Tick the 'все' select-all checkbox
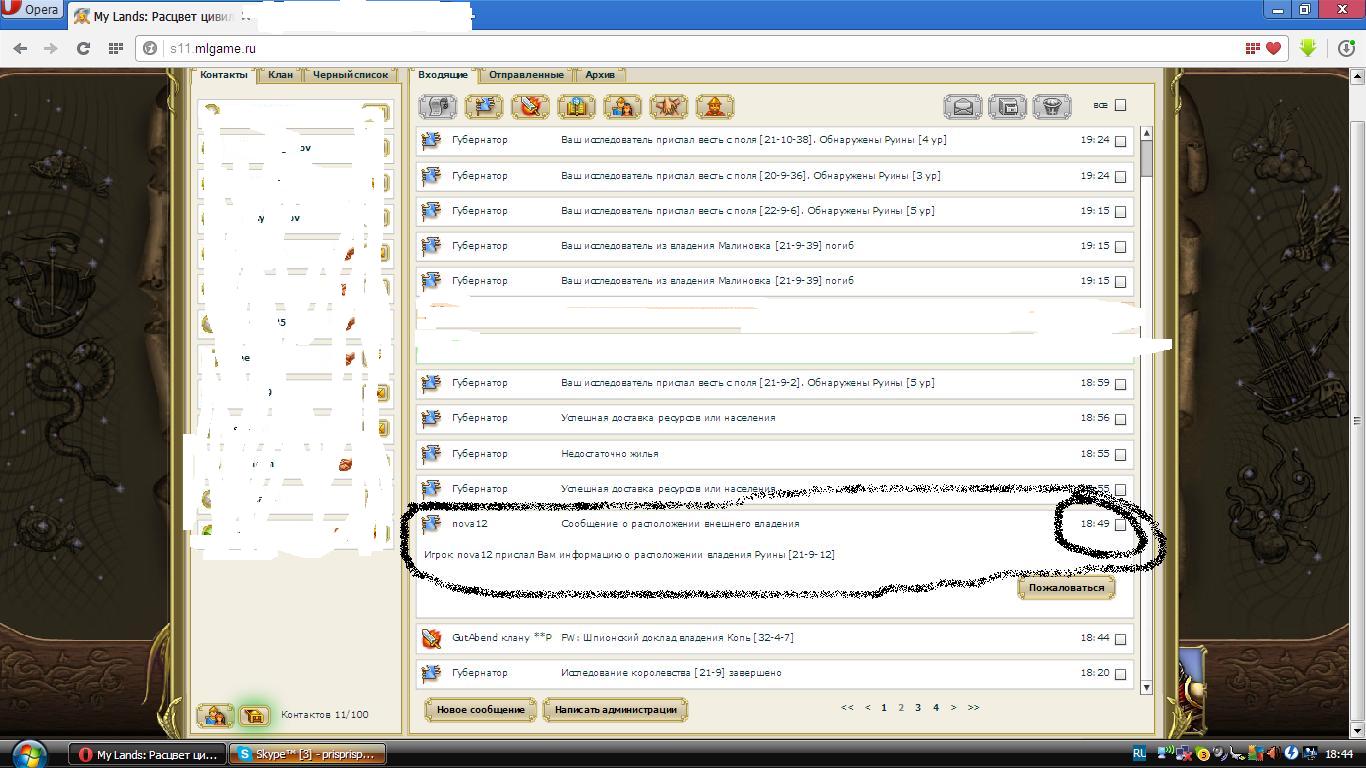This screenshot has width=1366, height=768. [x=1120, y=105]
